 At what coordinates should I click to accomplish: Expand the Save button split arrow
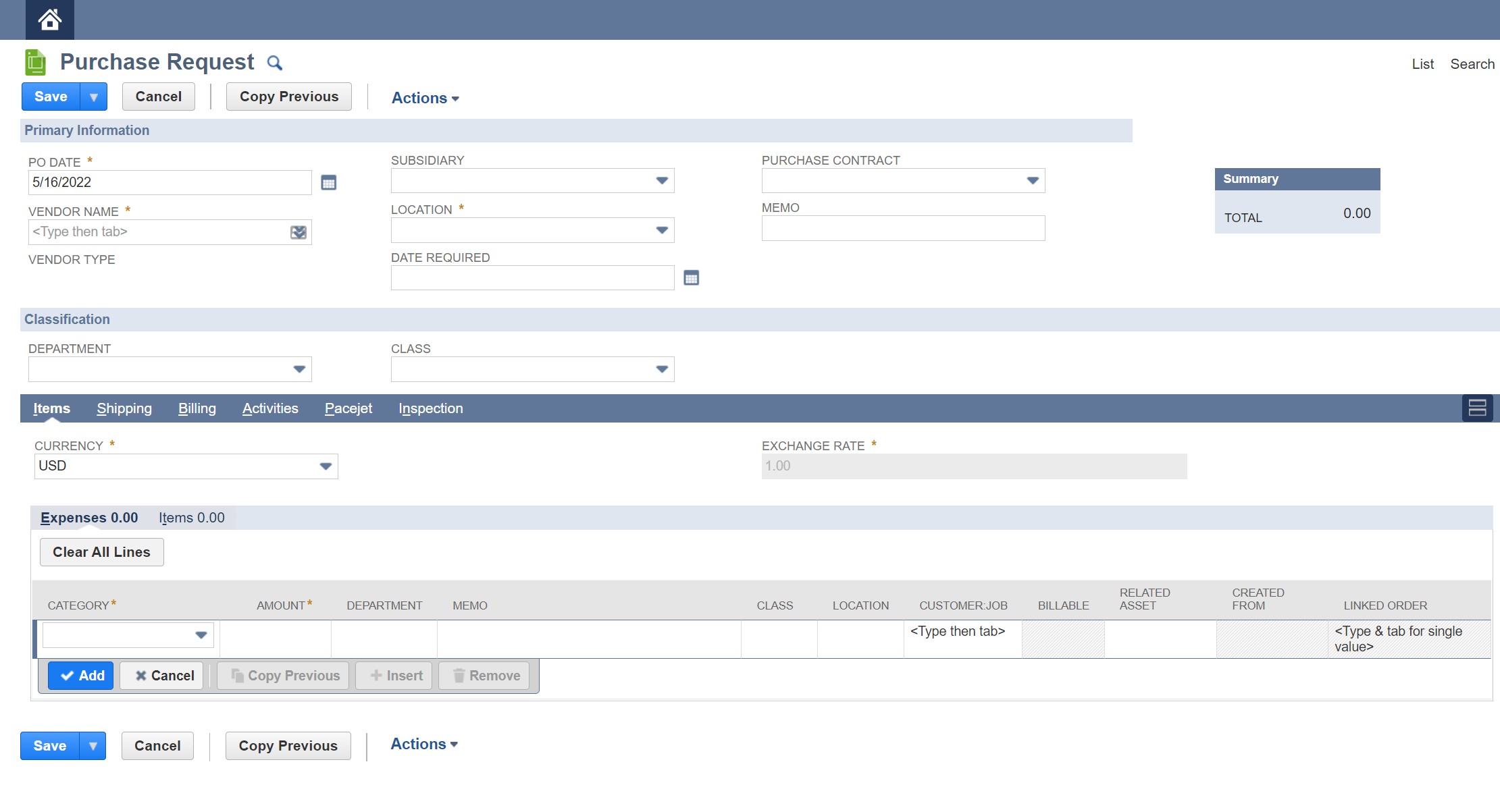(93, 96)
